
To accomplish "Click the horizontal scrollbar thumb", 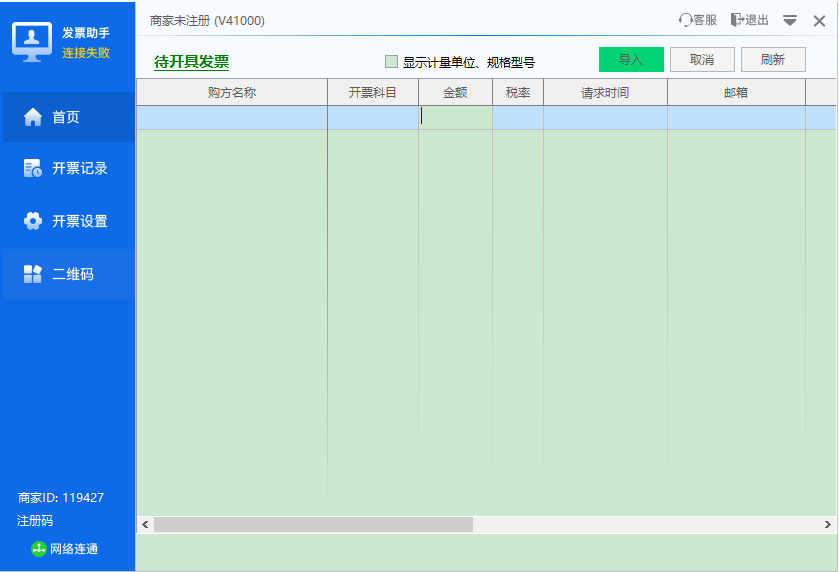I will (314, 524).
